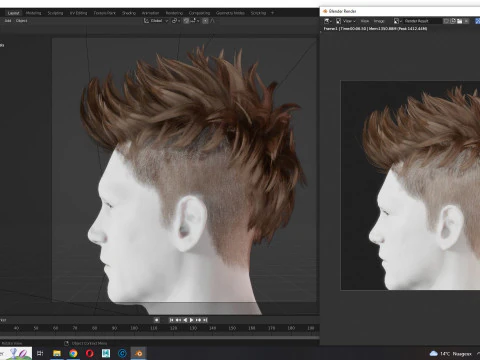The image size is (480, 360).
Task: Open the Scripting workspace tab
Action: click(258, 13)
